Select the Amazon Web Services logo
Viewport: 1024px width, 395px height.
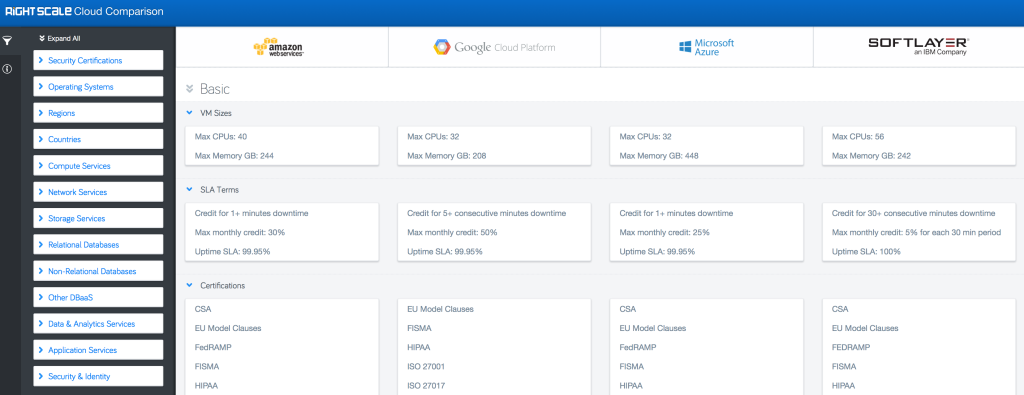pos(279,47)
